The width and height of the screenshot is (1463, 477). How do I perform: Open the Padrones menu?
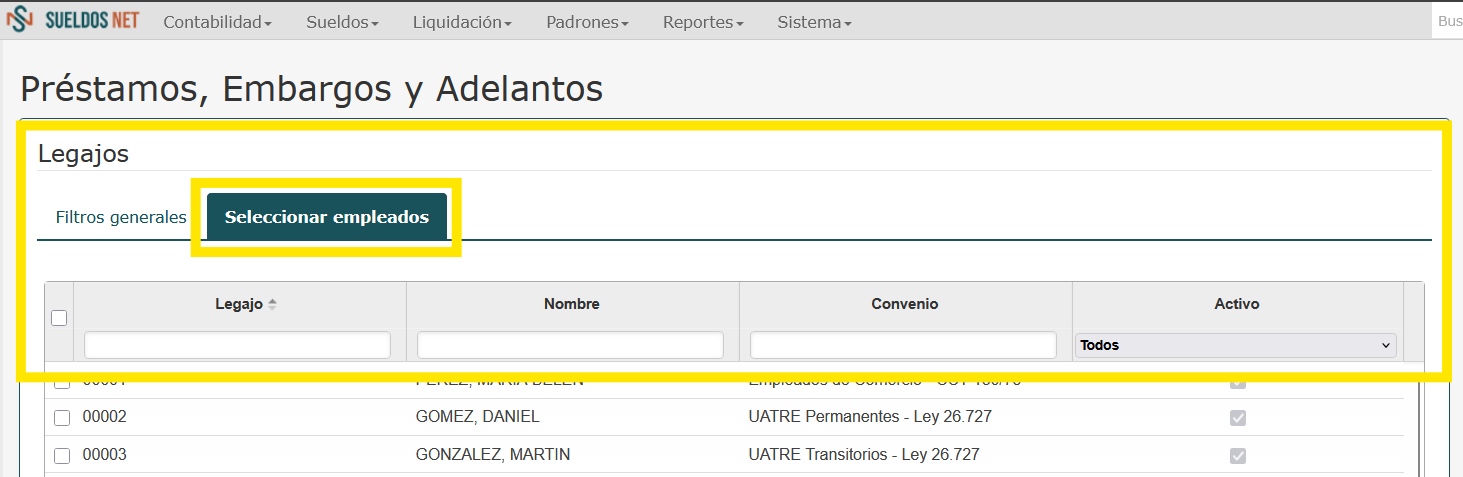pyautogui.click(x=587, y=22)
